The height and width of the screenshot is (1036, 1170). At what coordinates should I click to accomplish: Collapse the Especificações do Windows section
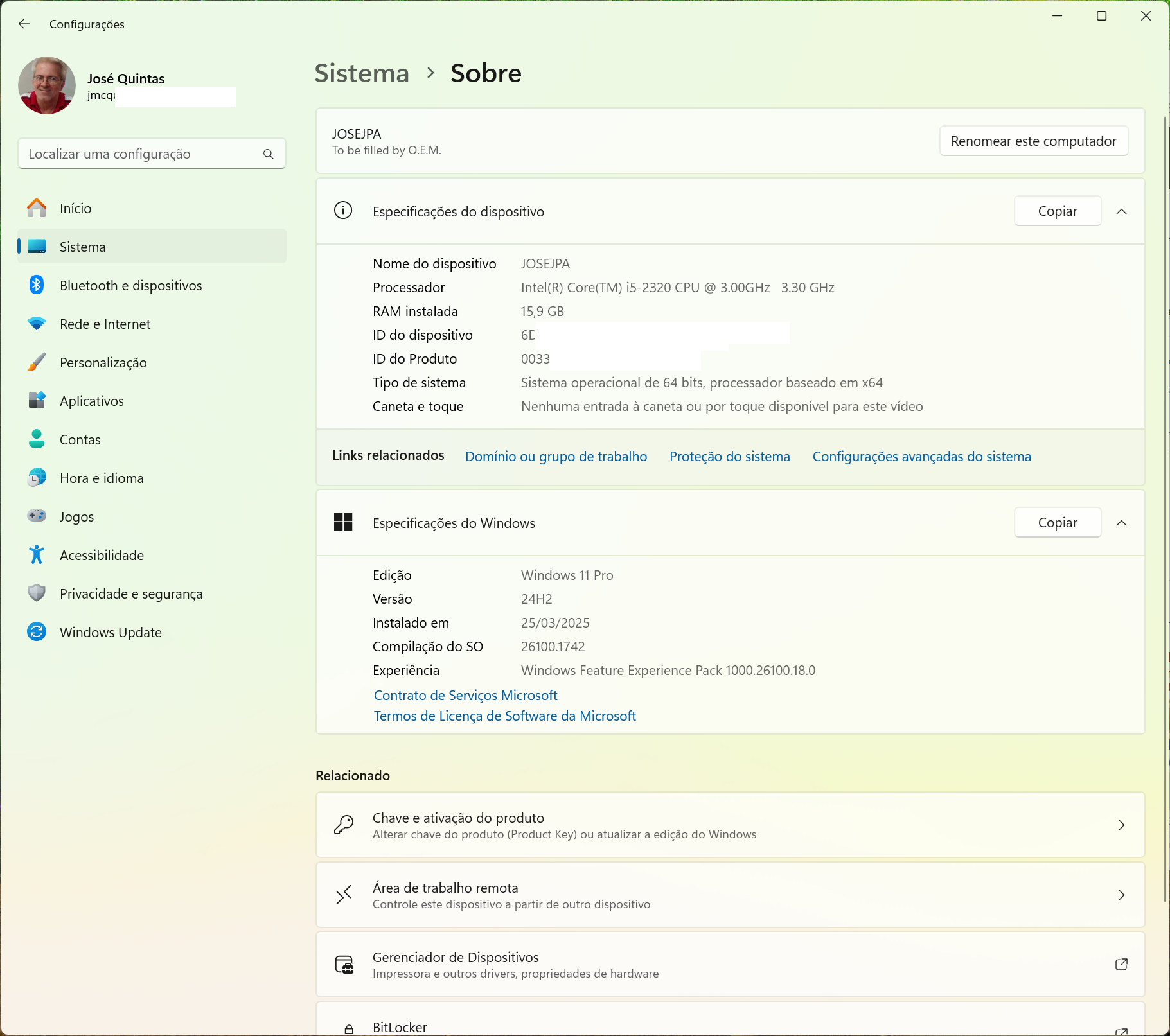[1121, 523]
